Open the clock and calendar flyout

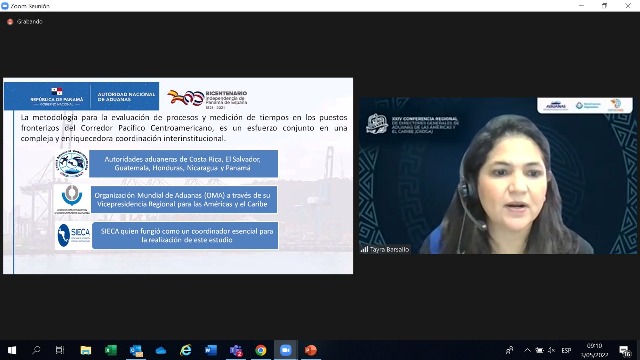point(594,350)
